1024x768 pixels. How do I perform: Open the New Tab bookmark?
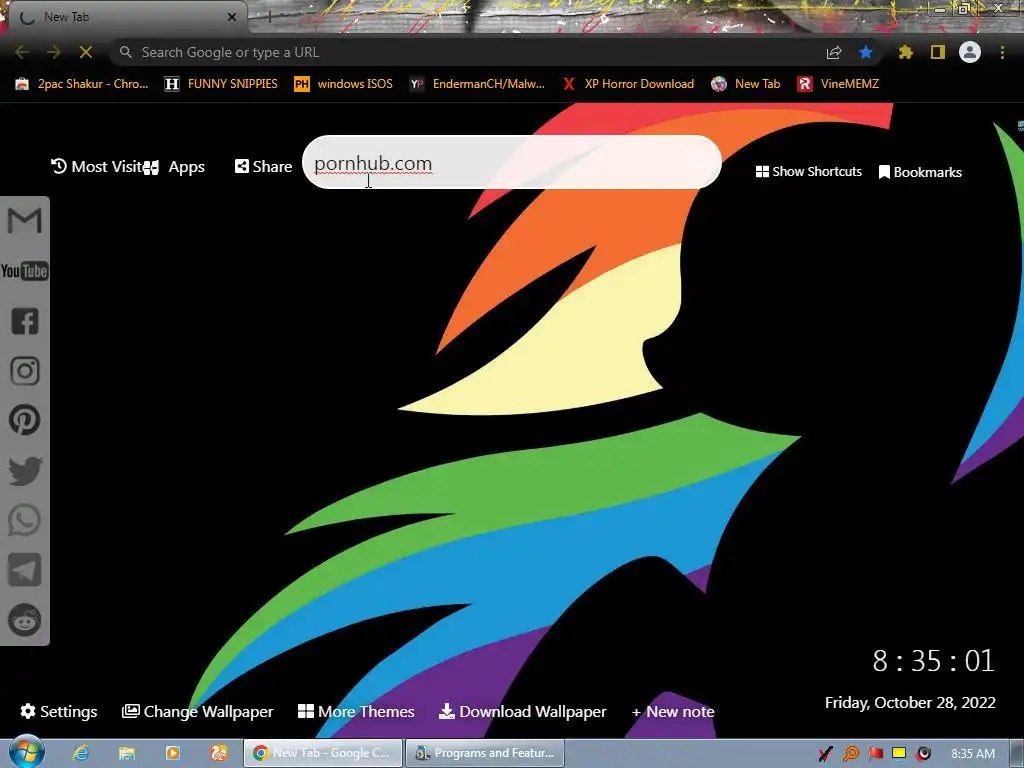coord(746,84)
